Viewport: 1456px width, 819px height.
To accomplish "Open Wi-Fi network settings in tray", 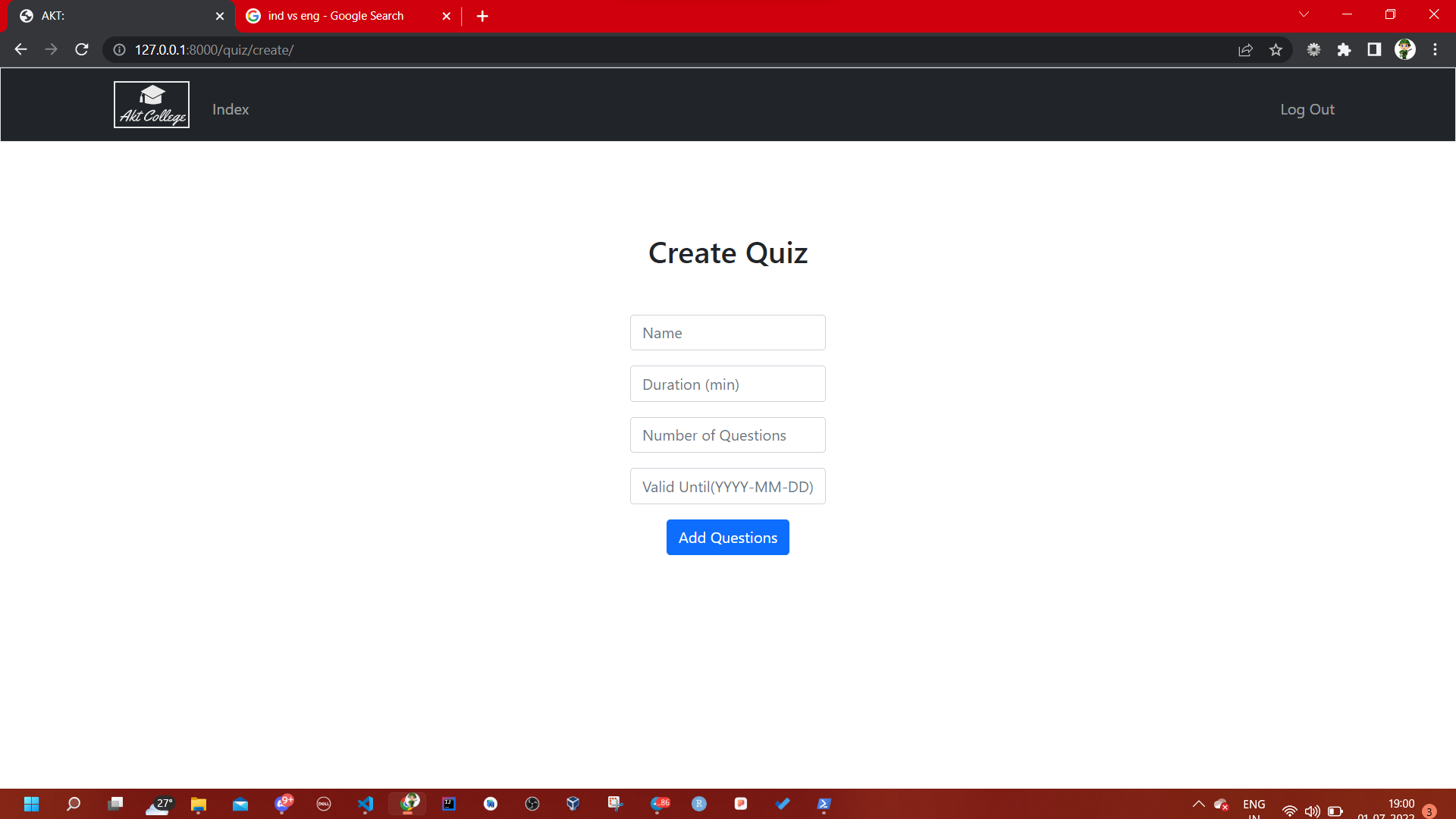I will coord(1289,811).
